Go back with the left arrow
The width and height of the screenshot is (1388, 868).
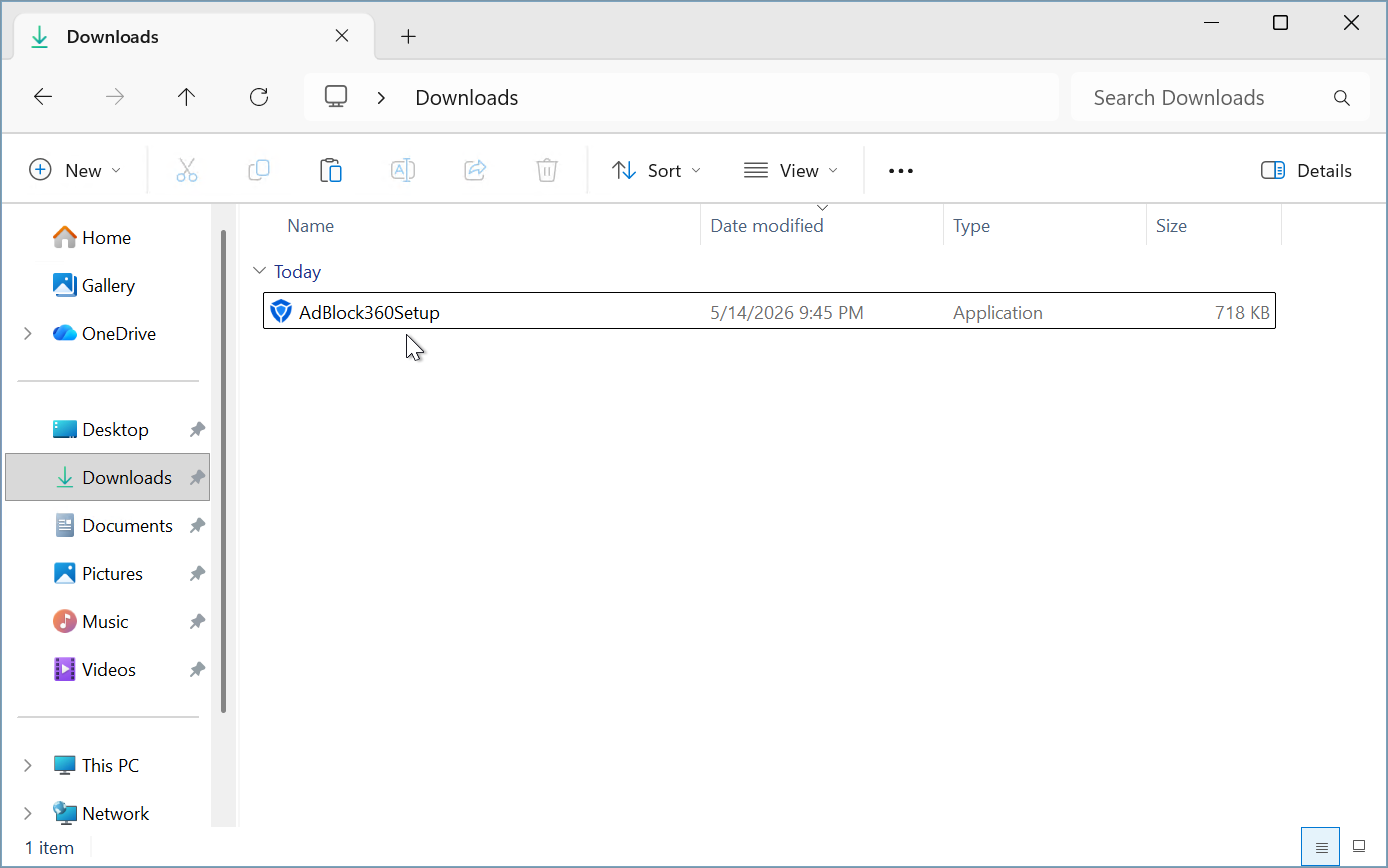click(x=43, y=97)
